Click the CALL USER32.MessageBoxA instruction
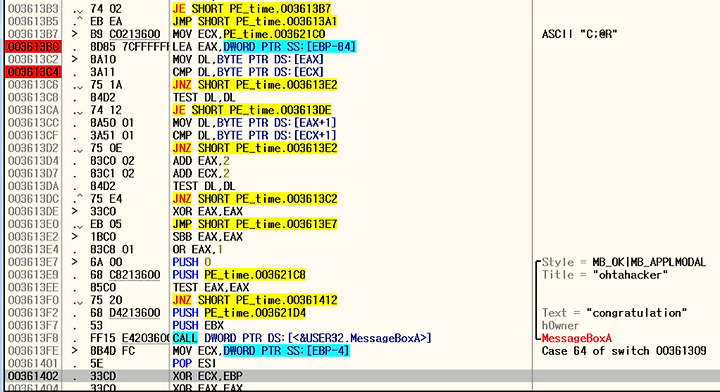Screen dimensions: 720x392 coord(302,338)
